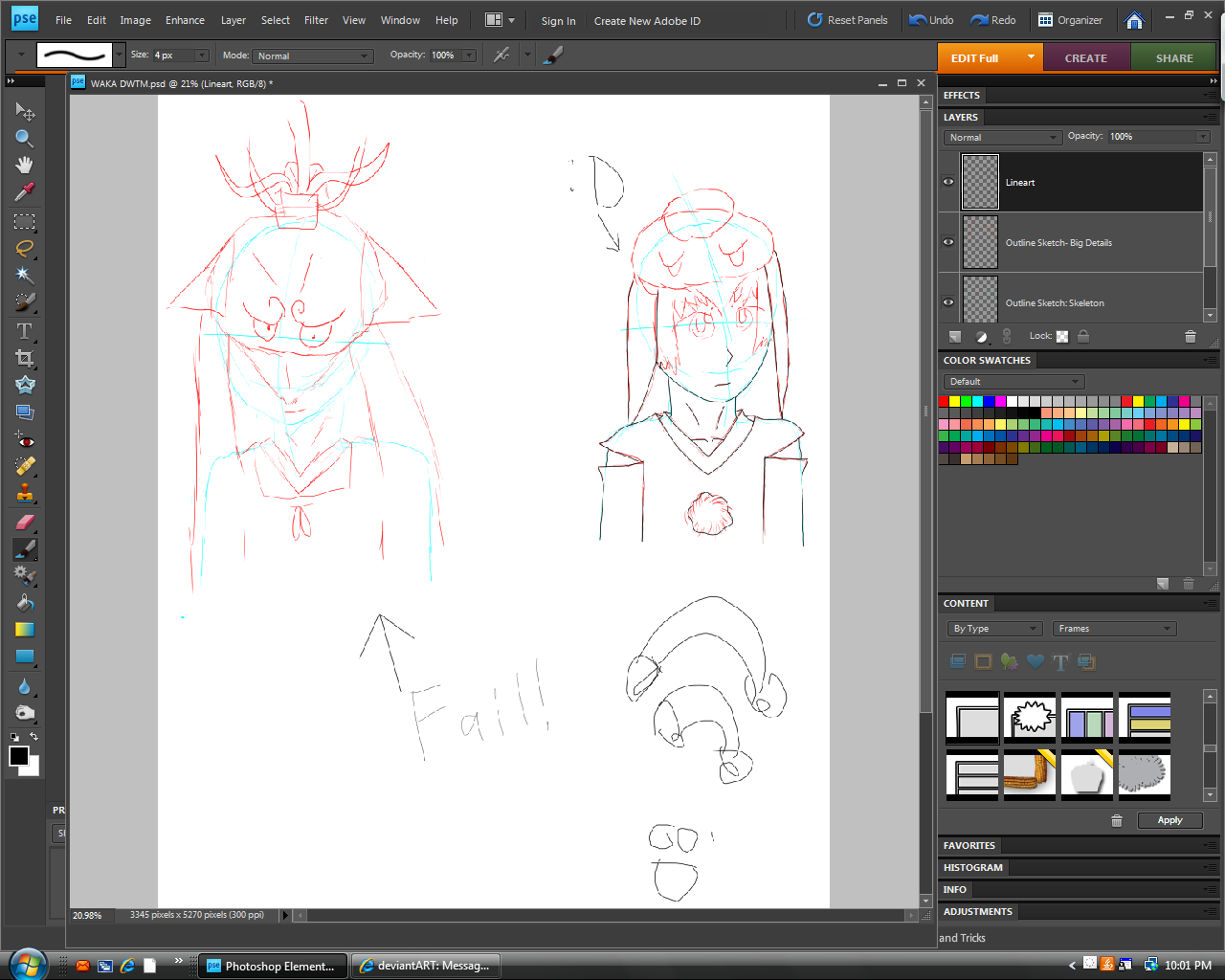Click the Undo button

point(931,20)
